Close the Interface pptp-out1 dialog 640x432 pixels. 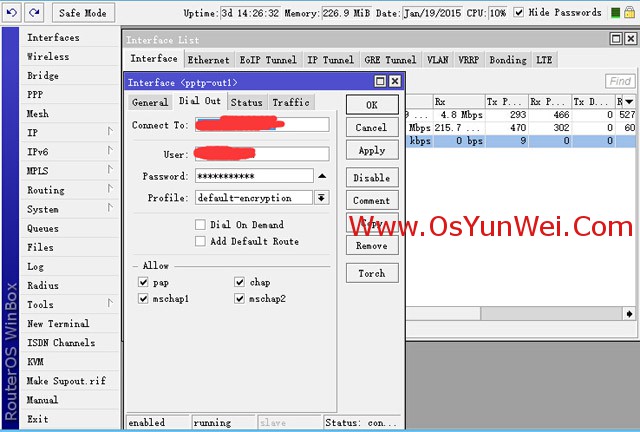point(394,81)
